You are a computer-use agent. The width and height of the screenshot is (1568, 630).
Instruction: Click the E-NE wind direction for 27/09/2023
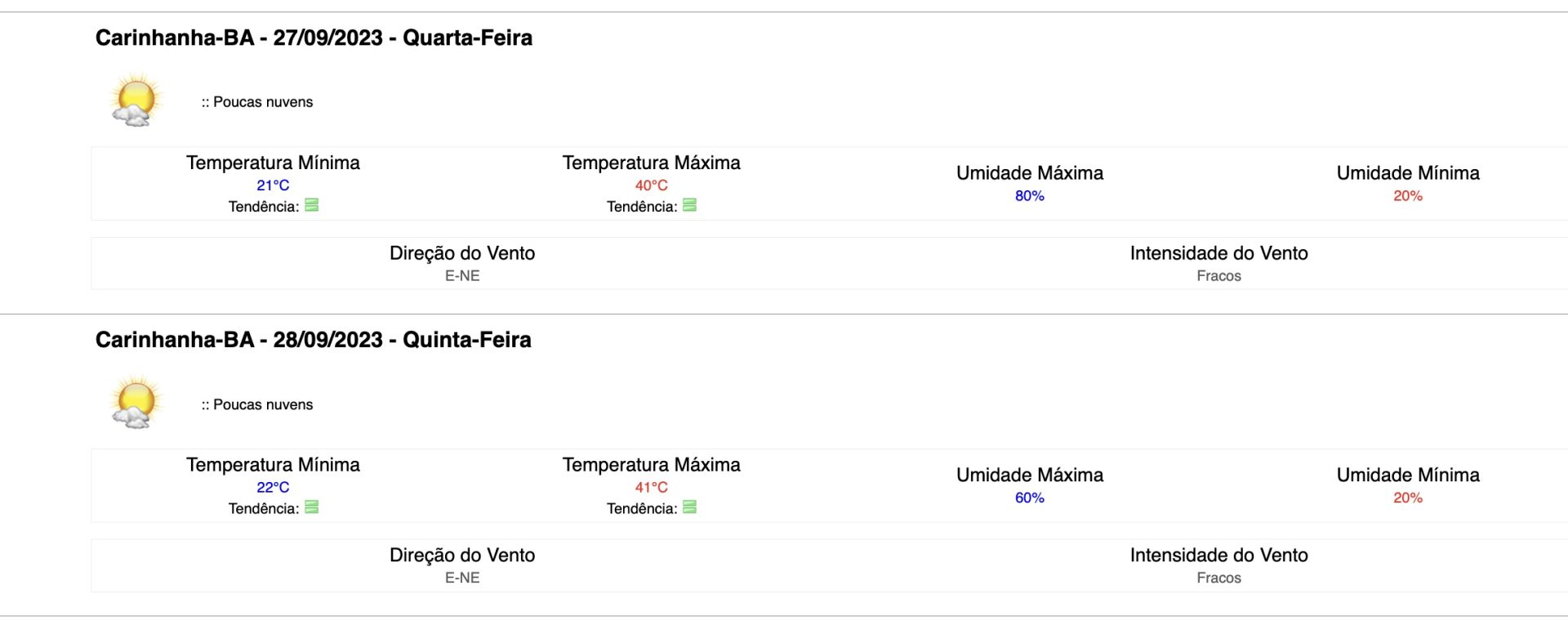(x=462, y=276)
